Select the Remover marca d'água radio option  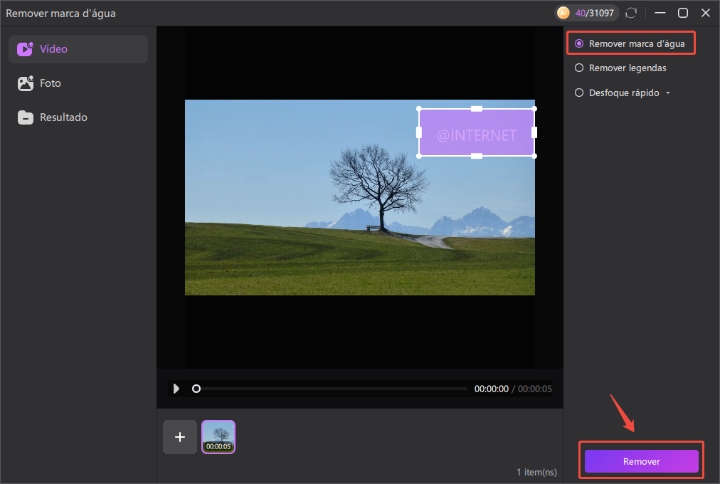click(x=579, y=44)
